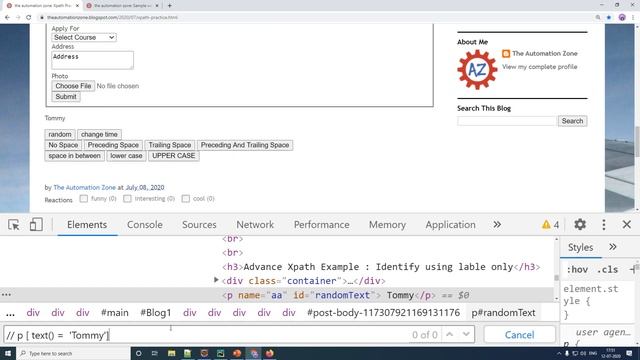Select the #main breadcrumb item

(x=115, y=313)
